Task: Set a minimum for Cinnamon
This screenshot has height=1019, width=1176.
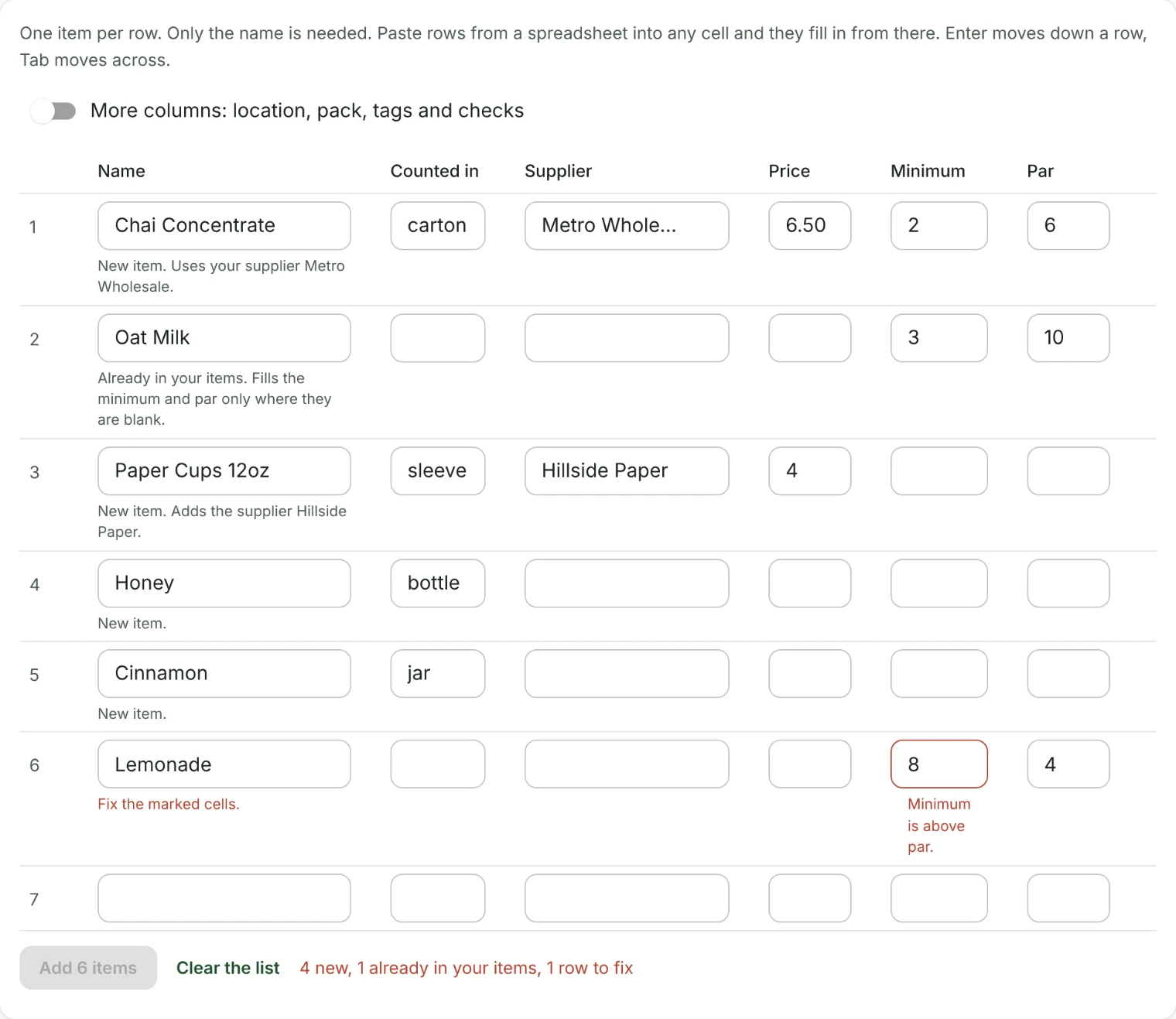Action: click(939, 674)
